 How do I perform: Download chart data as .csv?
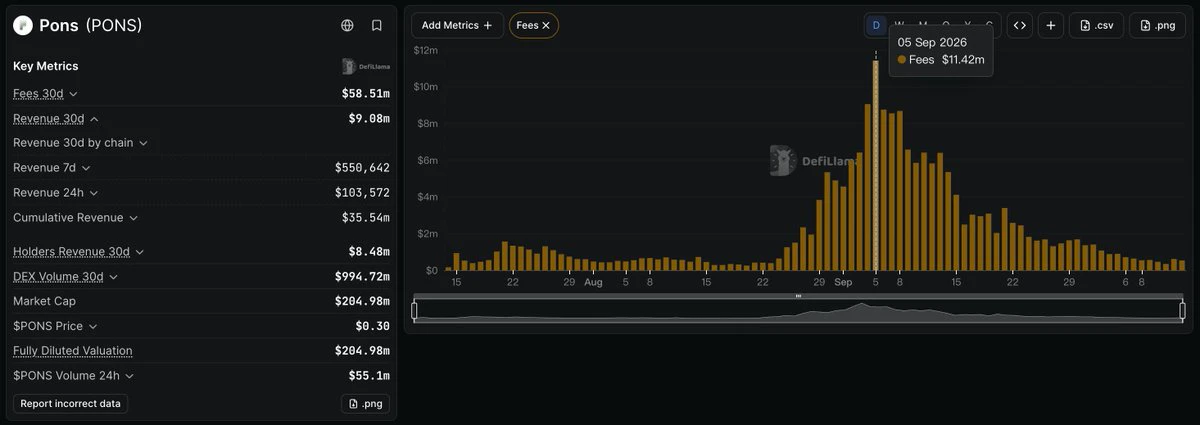click(x=1097, y=25)
